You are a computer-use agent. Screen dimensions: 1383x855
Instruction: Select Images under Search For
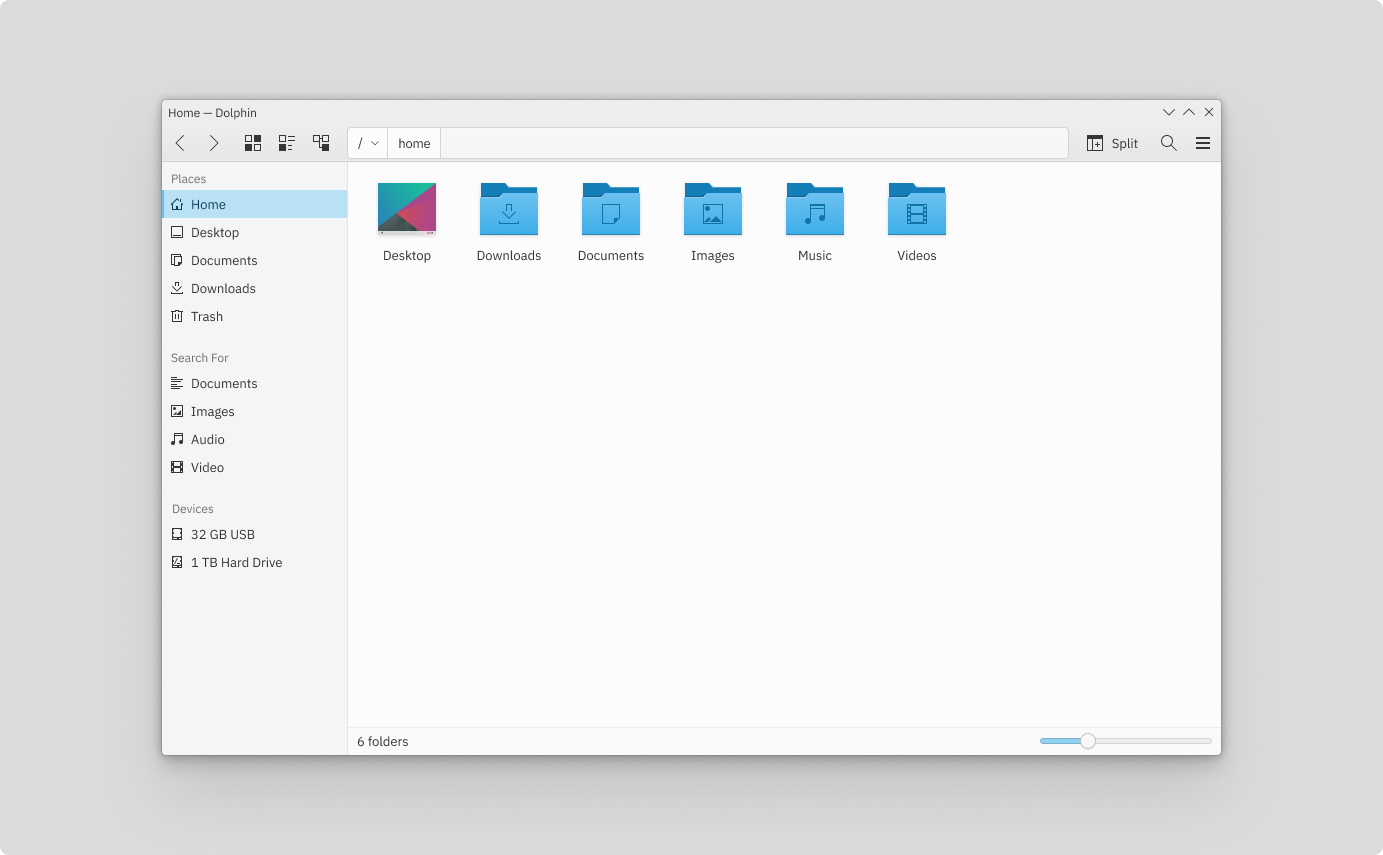pos(212,411)
